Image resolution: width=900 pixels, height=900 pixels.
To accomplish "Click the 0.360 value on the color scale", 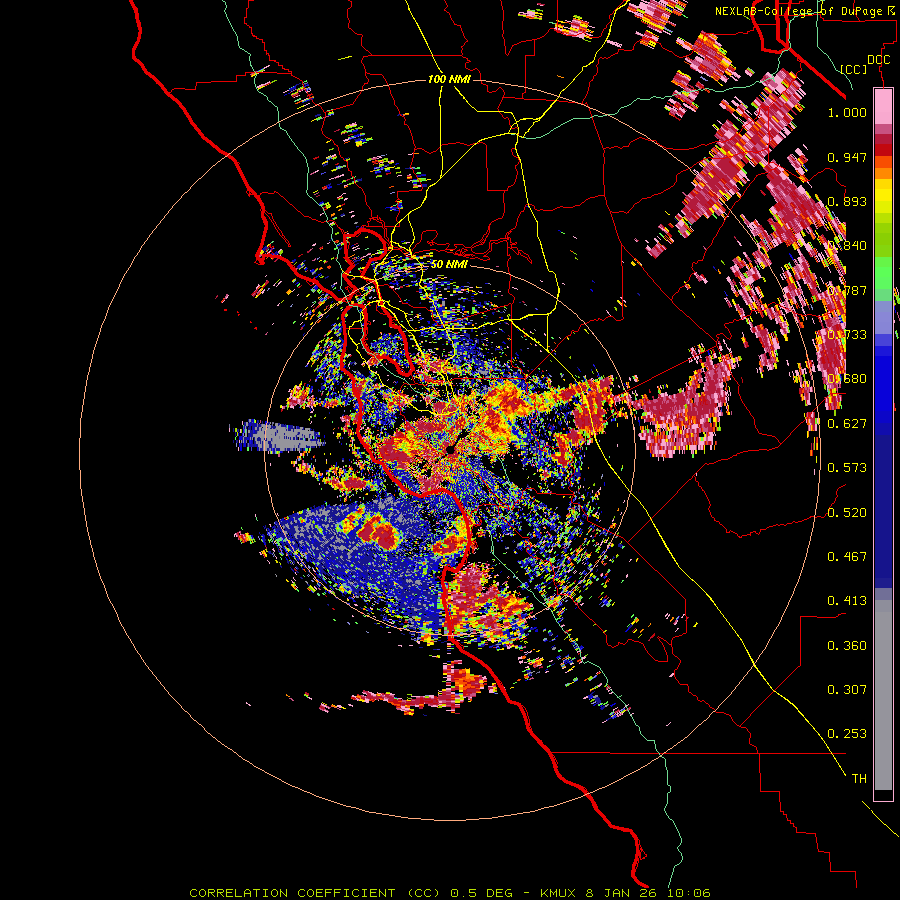I will click(x=847, y=646).
